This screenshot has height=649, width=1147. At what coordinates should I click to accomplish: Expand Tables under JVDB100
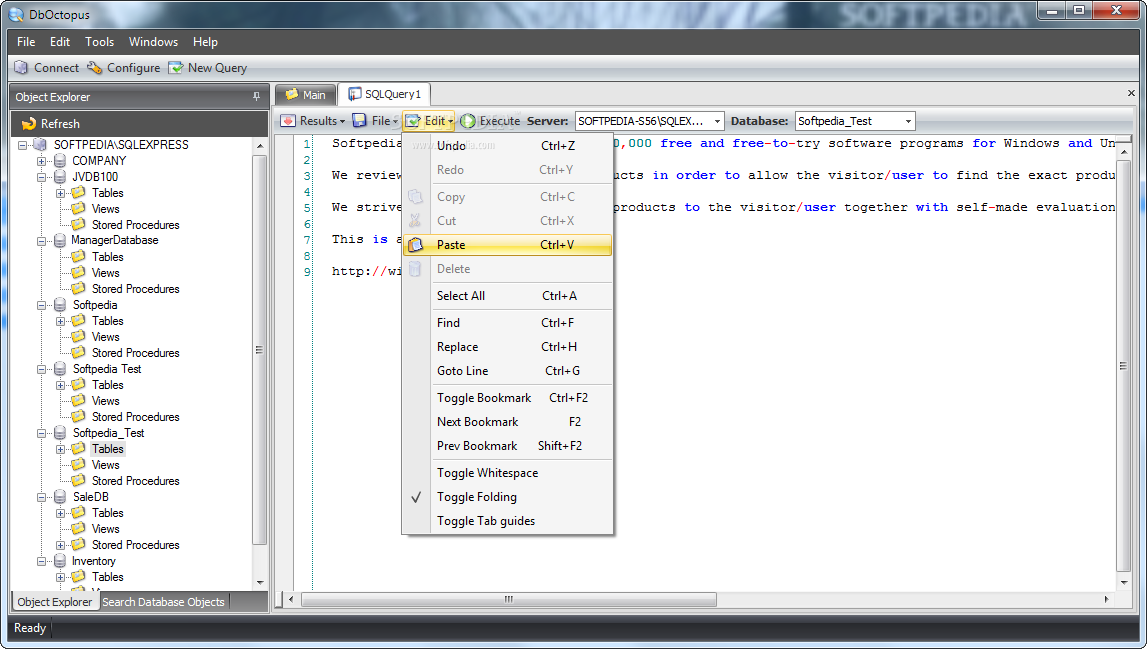[61, 193]
